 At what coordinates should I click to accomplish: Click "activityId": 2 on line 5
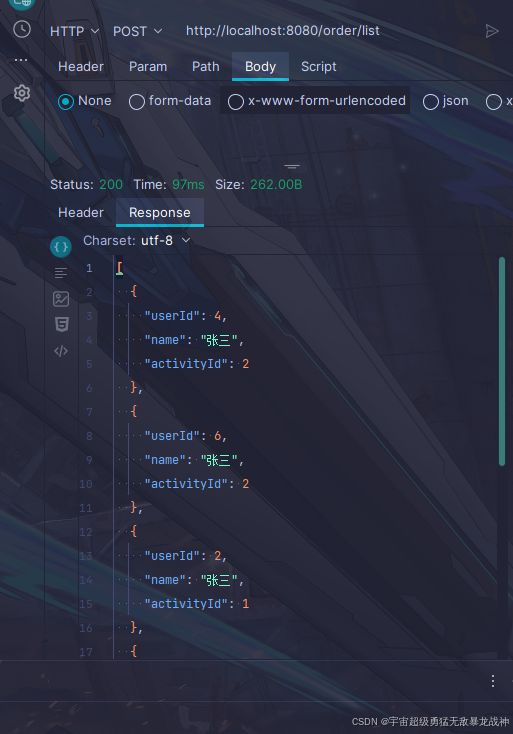coord(197,364)
